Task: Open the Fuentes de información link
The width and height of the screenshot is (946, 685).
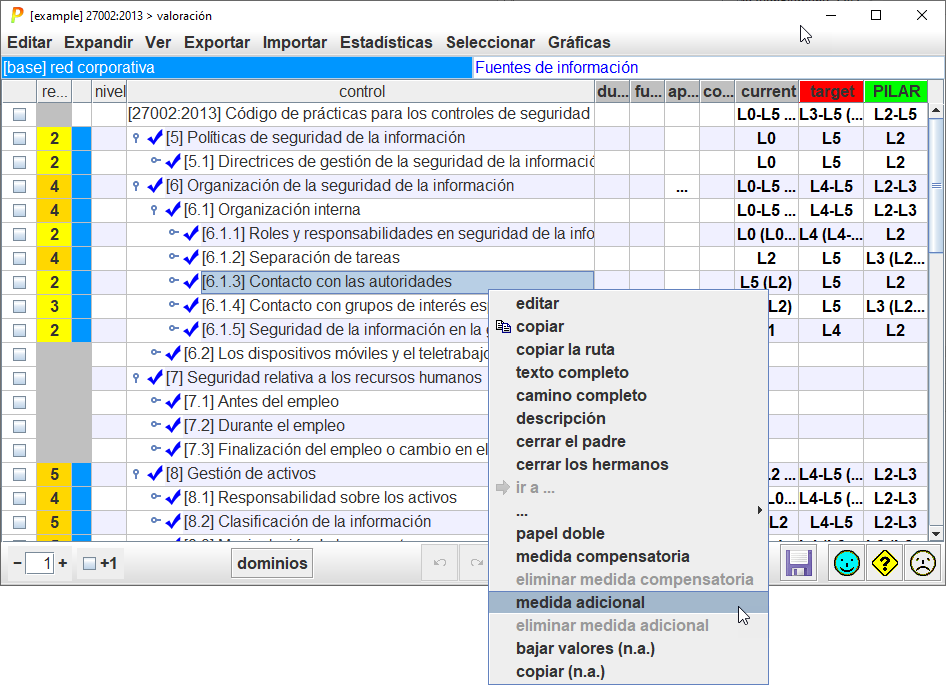Action: tap(556, 68)
